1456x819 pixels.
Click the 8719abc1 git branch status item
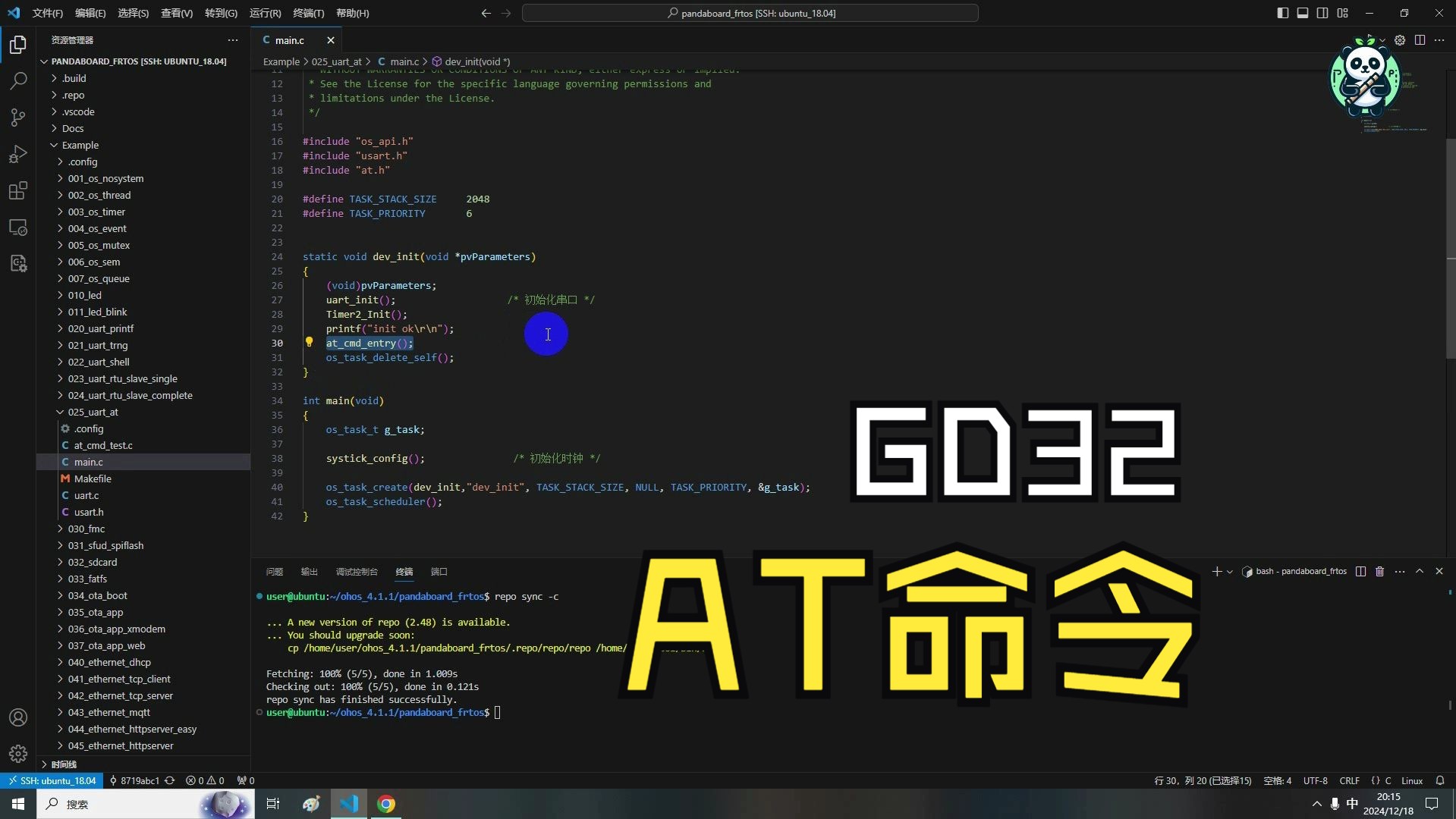(x=134, y=780)
